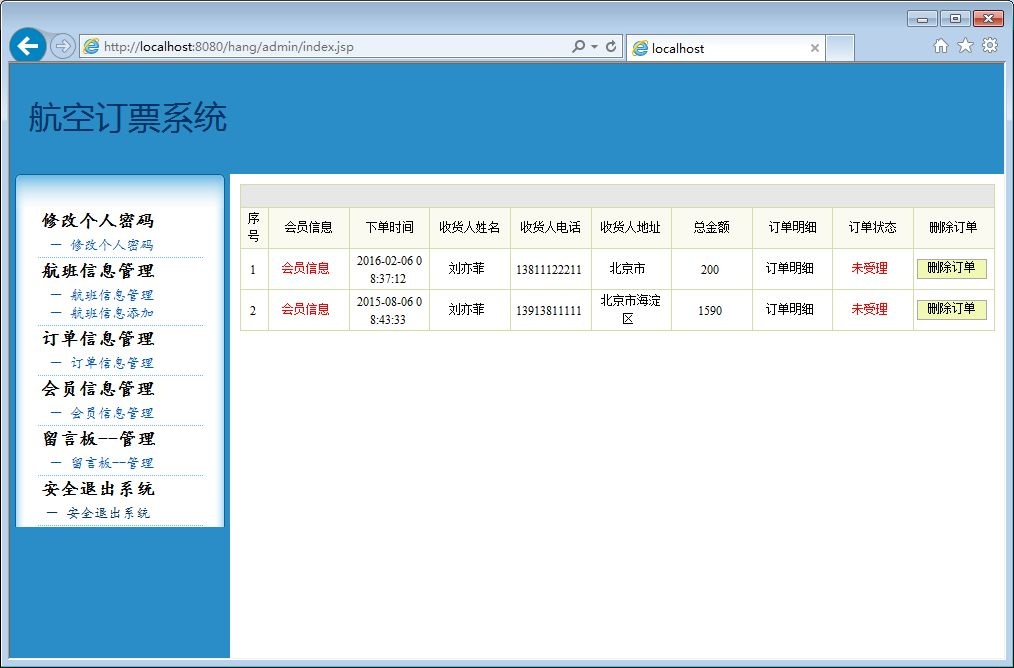Click 修改个人密码 menu heading
Viewport: 1014px width, 668px height.
(x=98, y=221)
